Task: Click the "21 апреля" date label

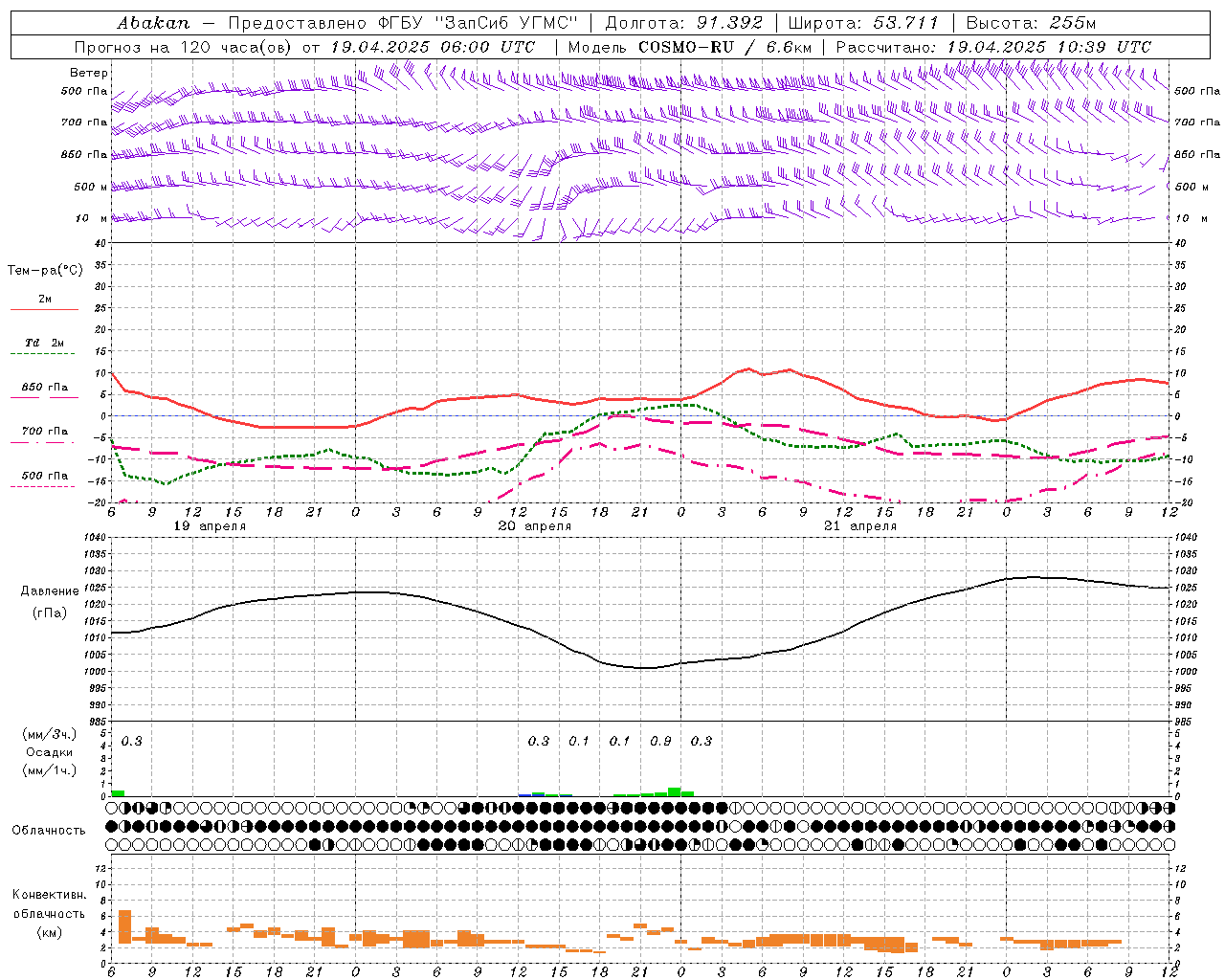Action: 860,526
